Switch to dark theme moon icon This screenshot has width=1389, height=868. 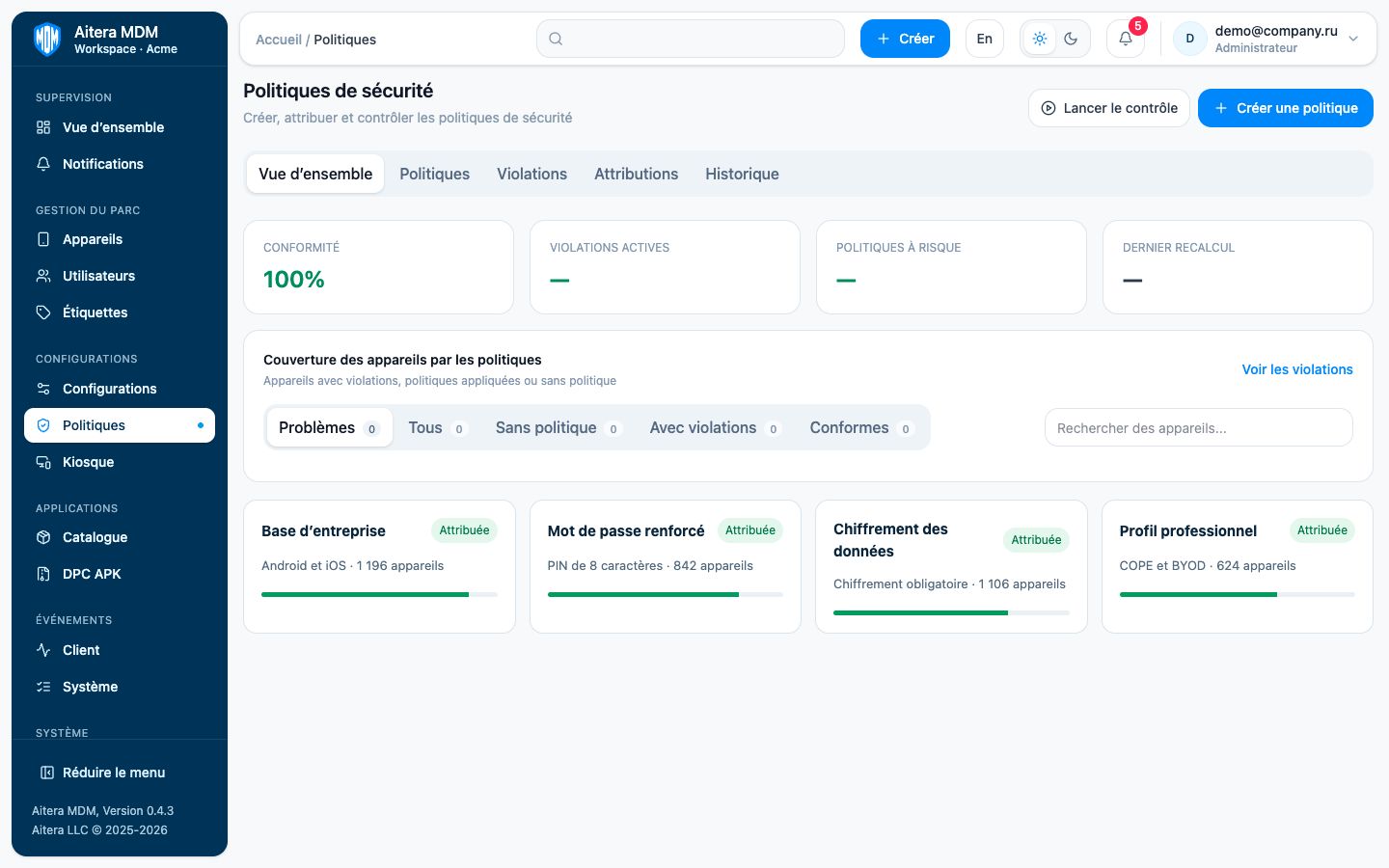(x=1071, y=39)
